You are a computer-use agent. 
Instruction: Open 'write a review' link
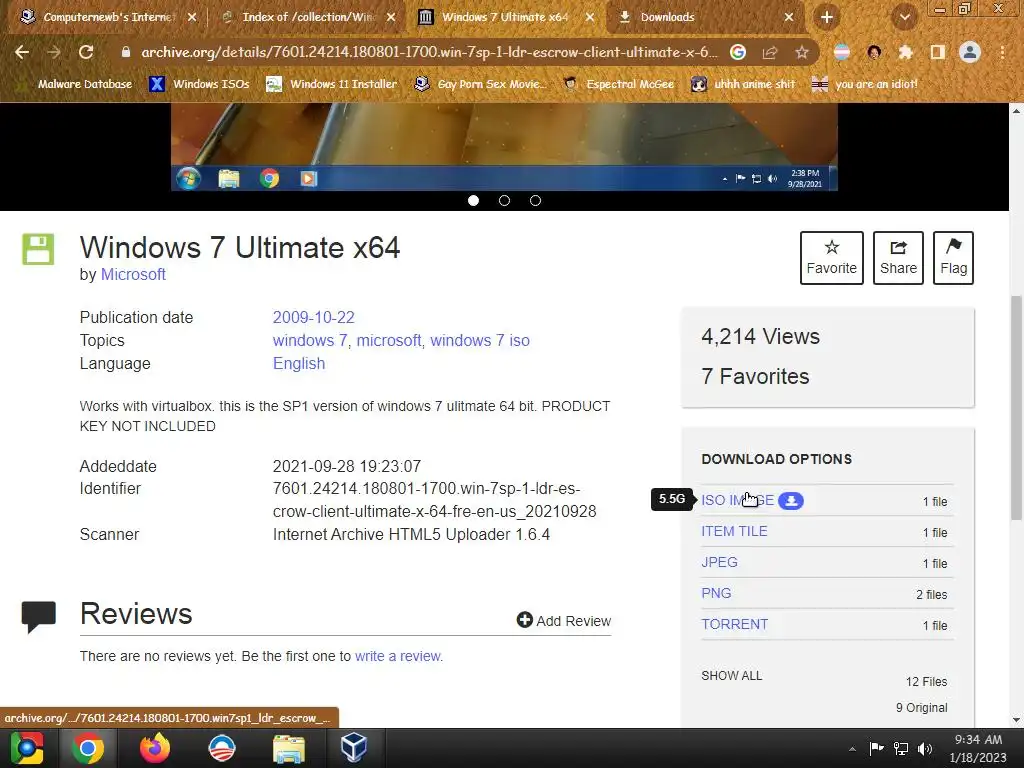click(398, 656)
